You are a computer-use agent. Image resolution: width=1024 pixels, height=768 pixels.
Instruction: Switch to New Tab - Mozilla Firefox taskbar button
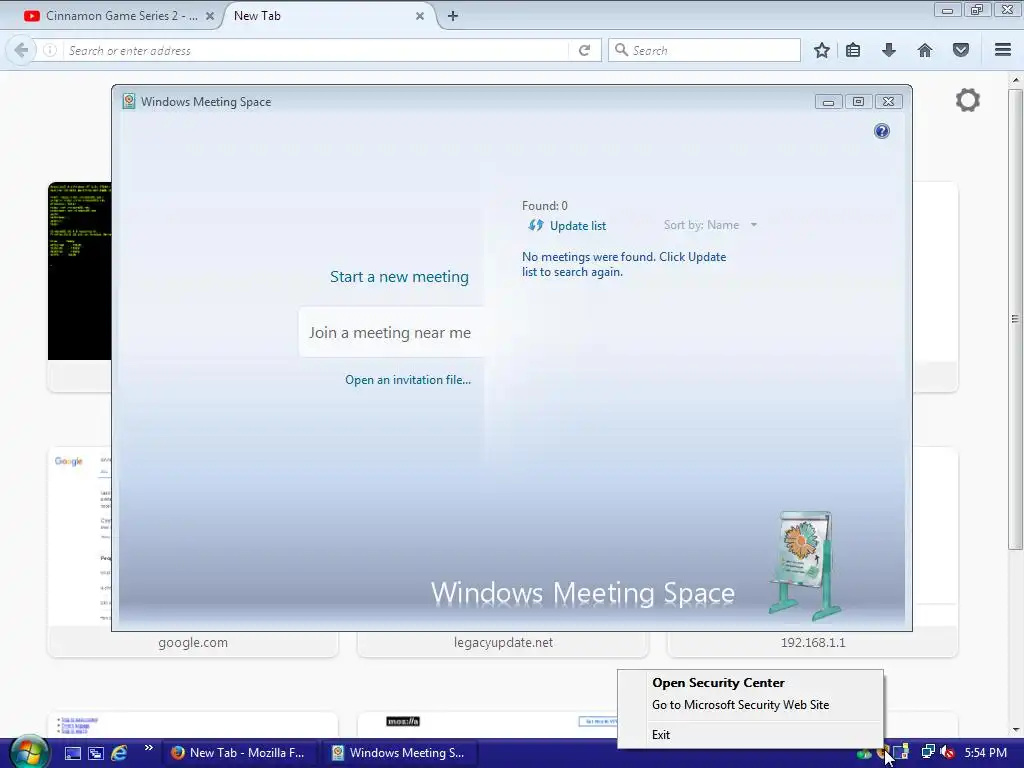click(x=239, y=753)
